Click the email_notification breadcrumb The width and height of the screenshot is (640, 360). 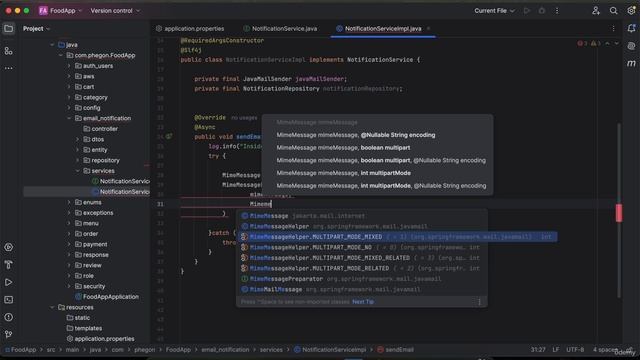coord(225,350)
